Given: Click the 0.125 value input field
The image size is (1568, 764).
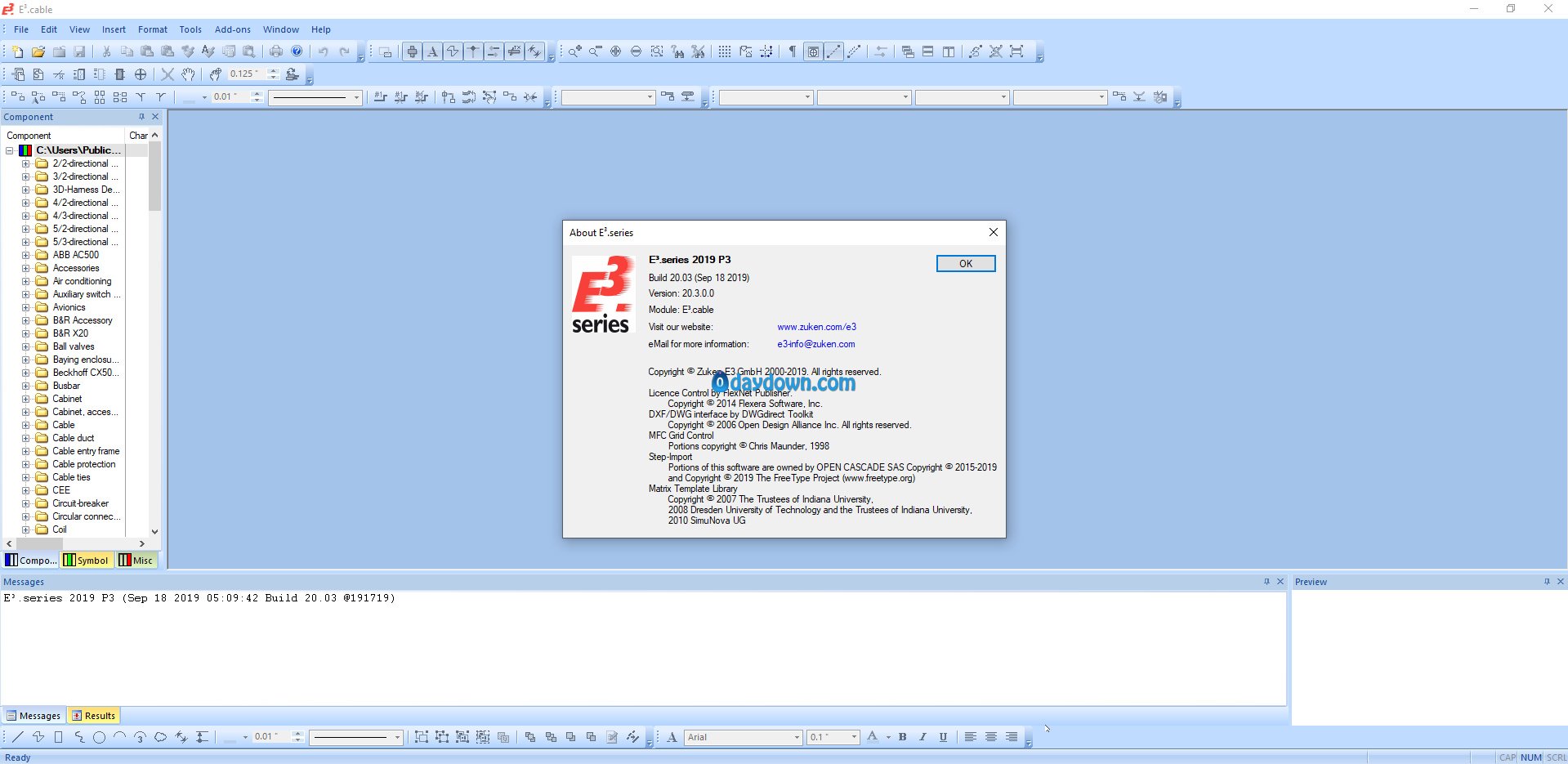Looking at the screenshot, I should pyautogui.click(x=247, y=74).
